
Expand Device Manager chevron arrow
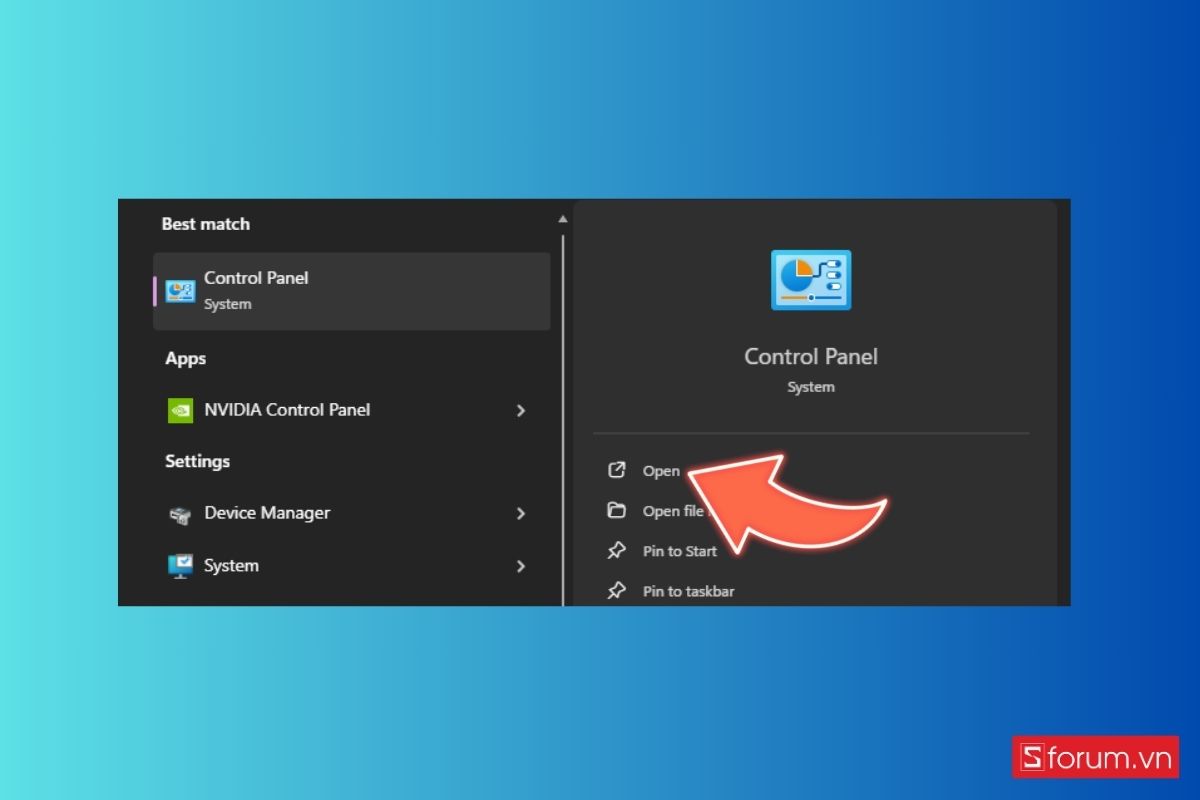[x=521, y=513]
